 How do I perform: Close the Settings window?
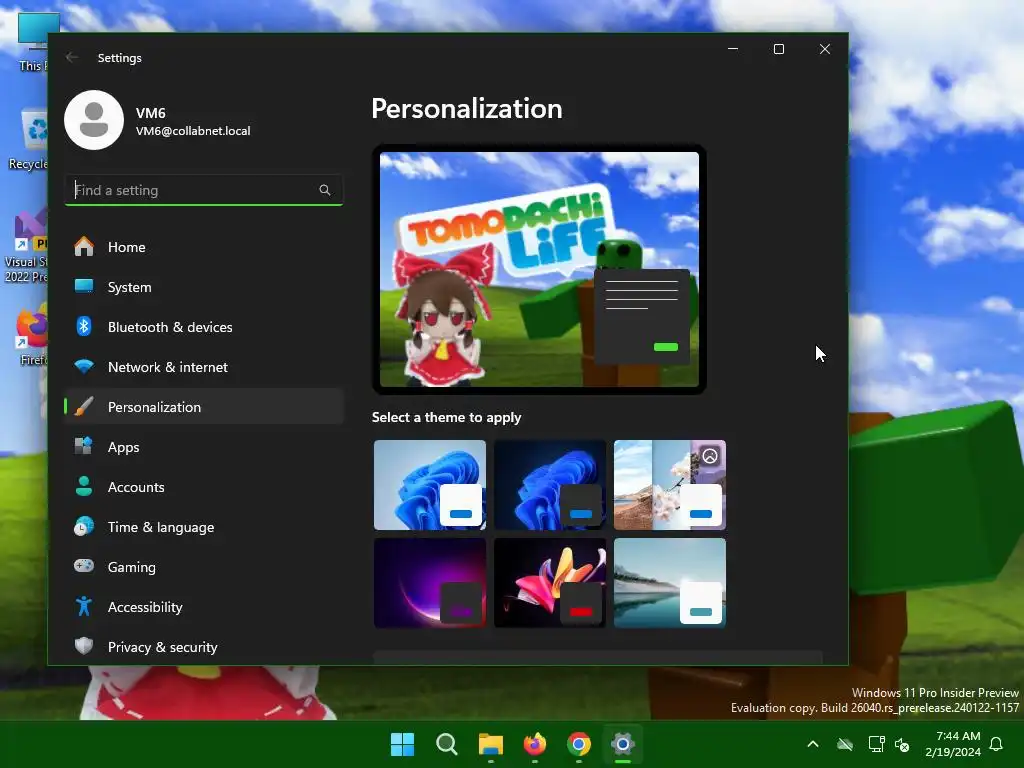point(825,49)
